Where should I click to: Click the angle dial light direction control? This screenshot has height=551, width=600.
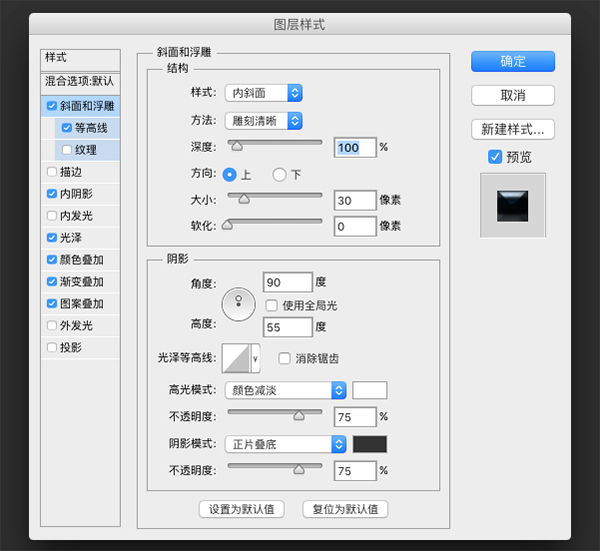[x=240, y=304]
